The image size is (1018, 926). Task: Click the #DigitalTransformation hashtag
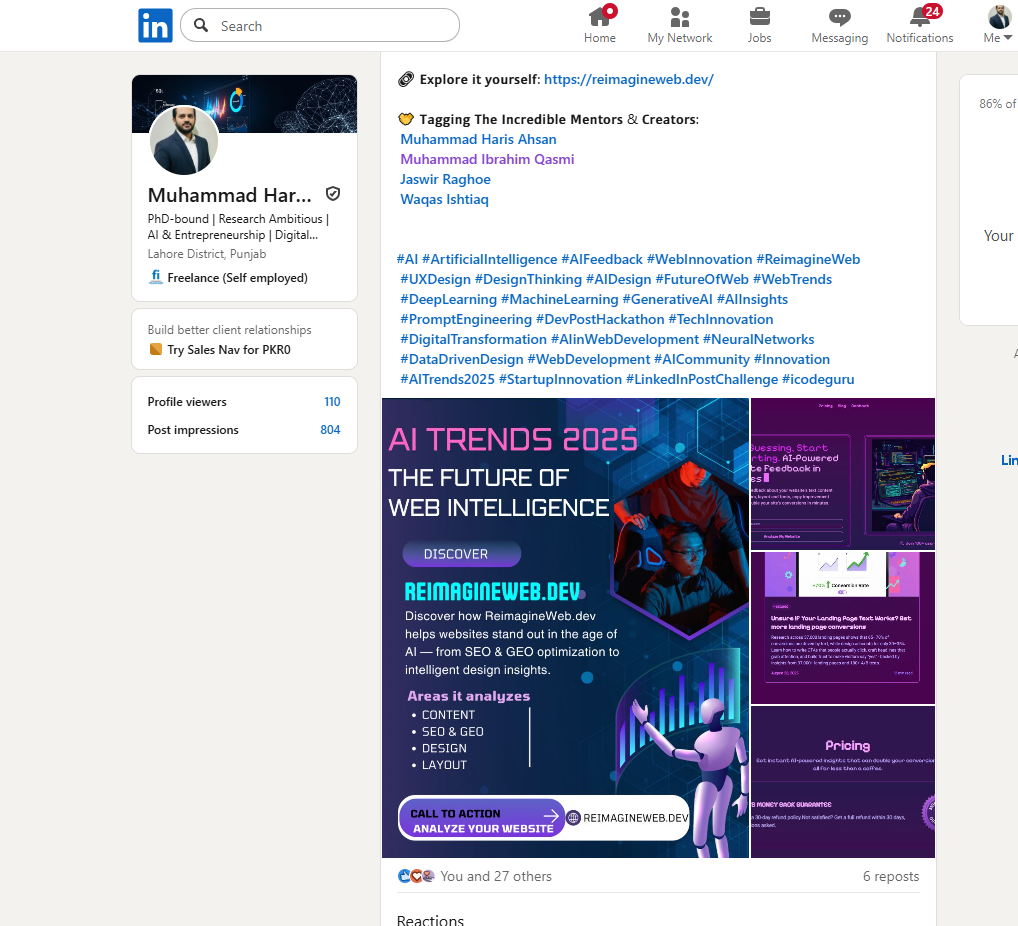473,340
